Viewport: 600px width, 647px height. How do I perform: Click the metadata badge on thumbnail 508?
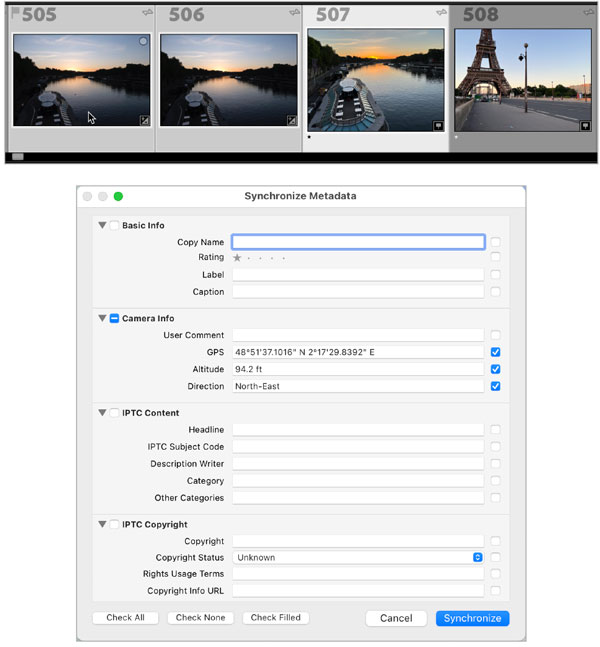tap(585, 125)
